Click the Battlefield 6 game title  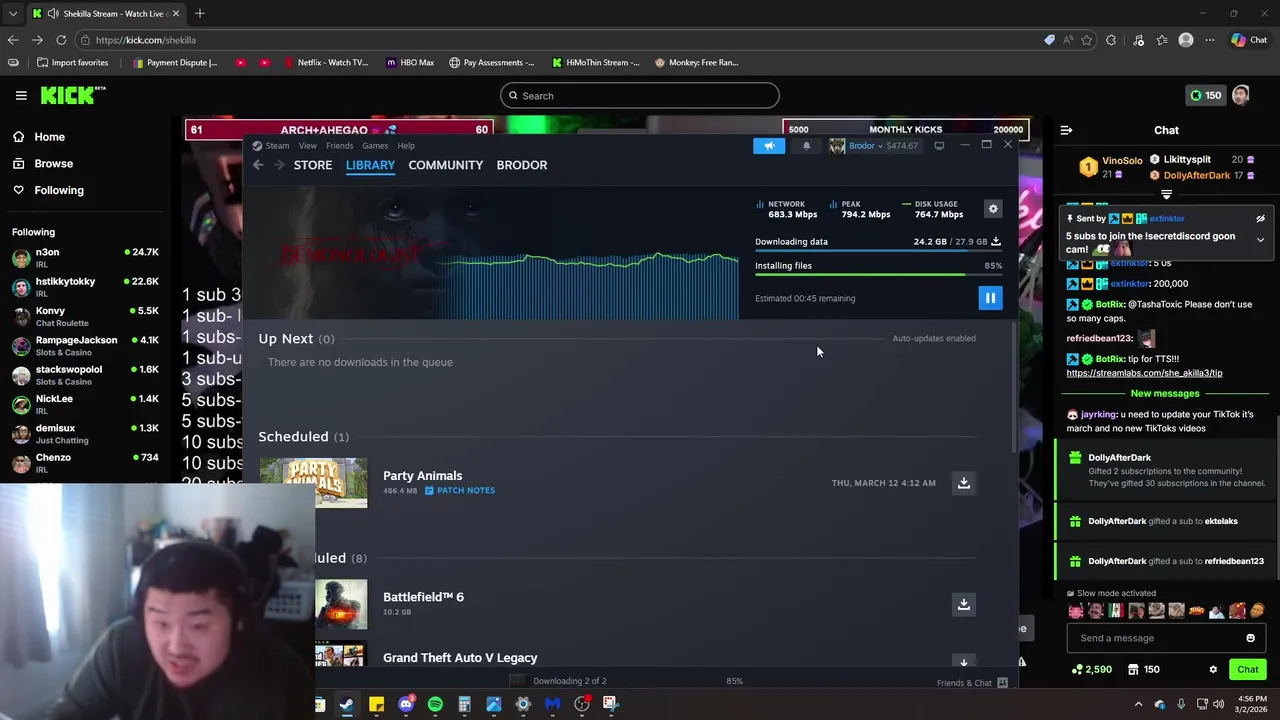point(423,597)
